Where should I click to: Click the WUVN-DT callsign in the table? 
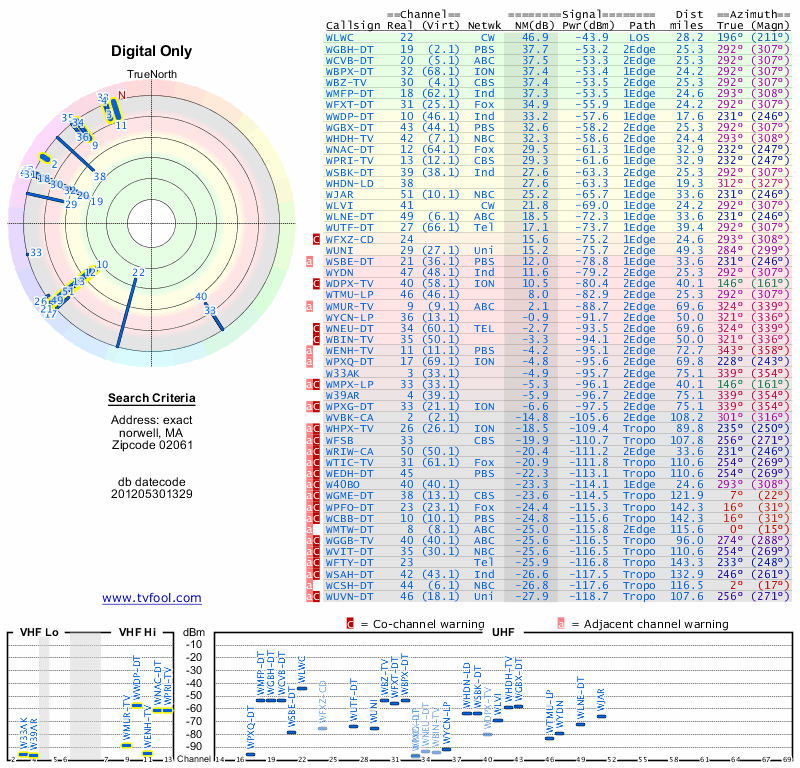tap(349, 596)
